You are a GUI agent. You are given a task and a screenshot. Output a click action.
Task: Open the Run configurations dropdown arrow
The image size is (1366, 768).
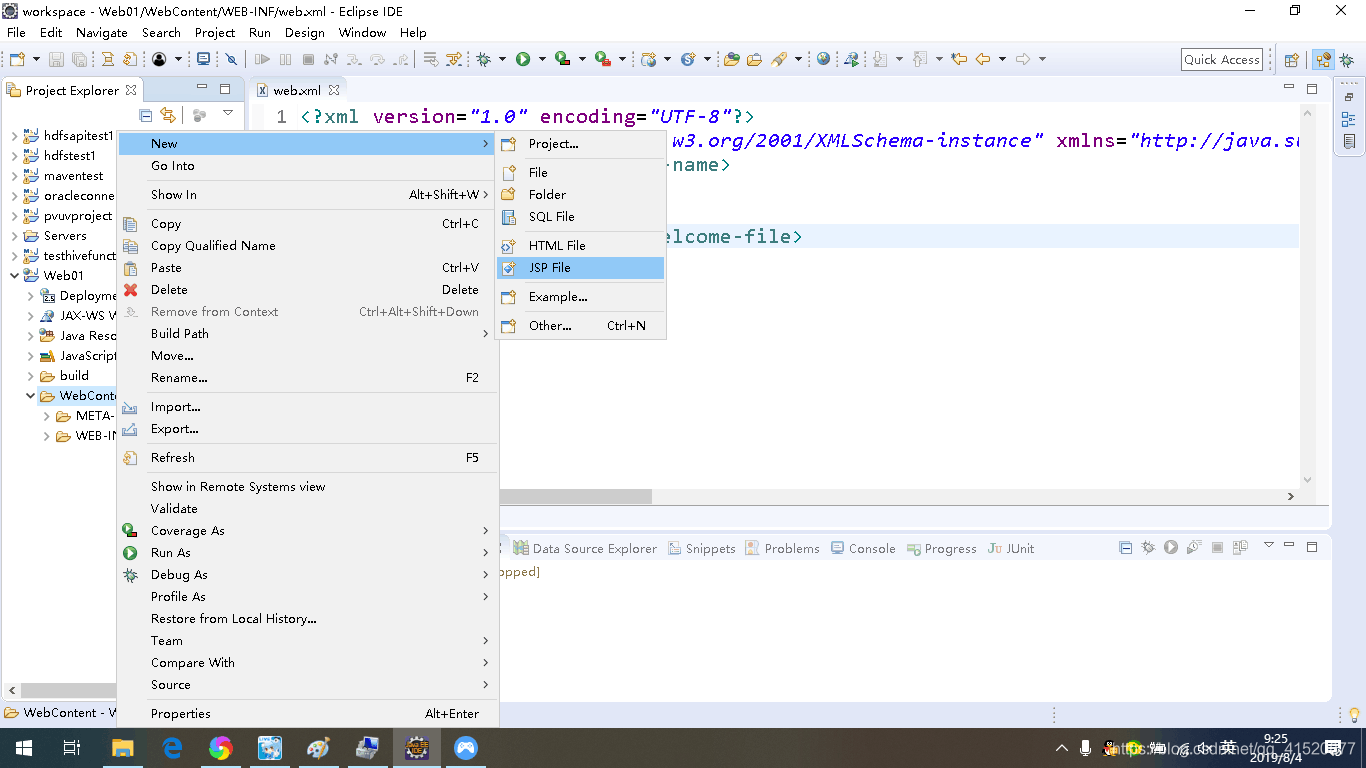[x=541, y=59]
